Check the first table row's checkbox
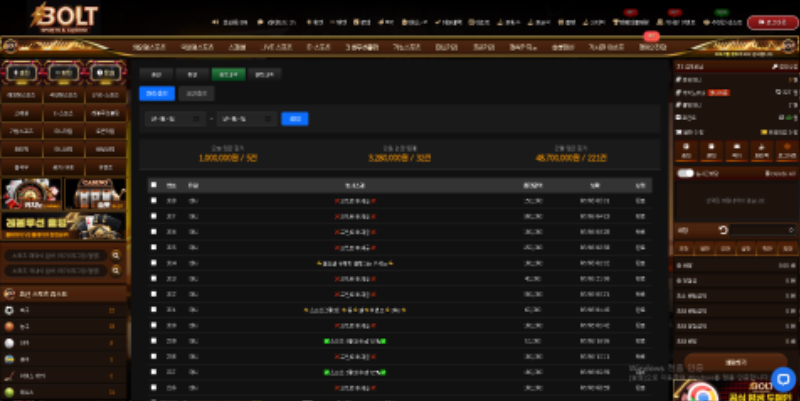 click(x=154, y=200)
